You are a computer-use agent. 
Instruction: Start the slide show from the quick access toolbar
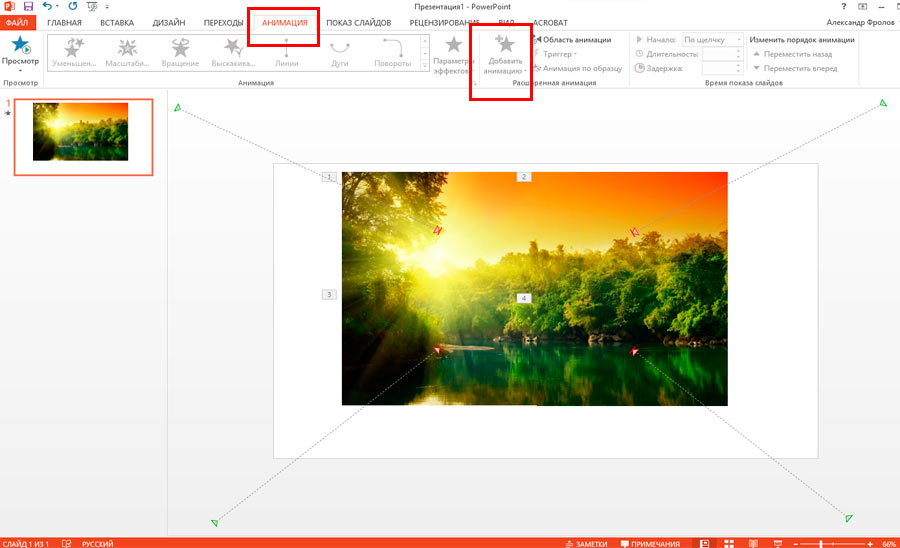click(x=92, y=7)
